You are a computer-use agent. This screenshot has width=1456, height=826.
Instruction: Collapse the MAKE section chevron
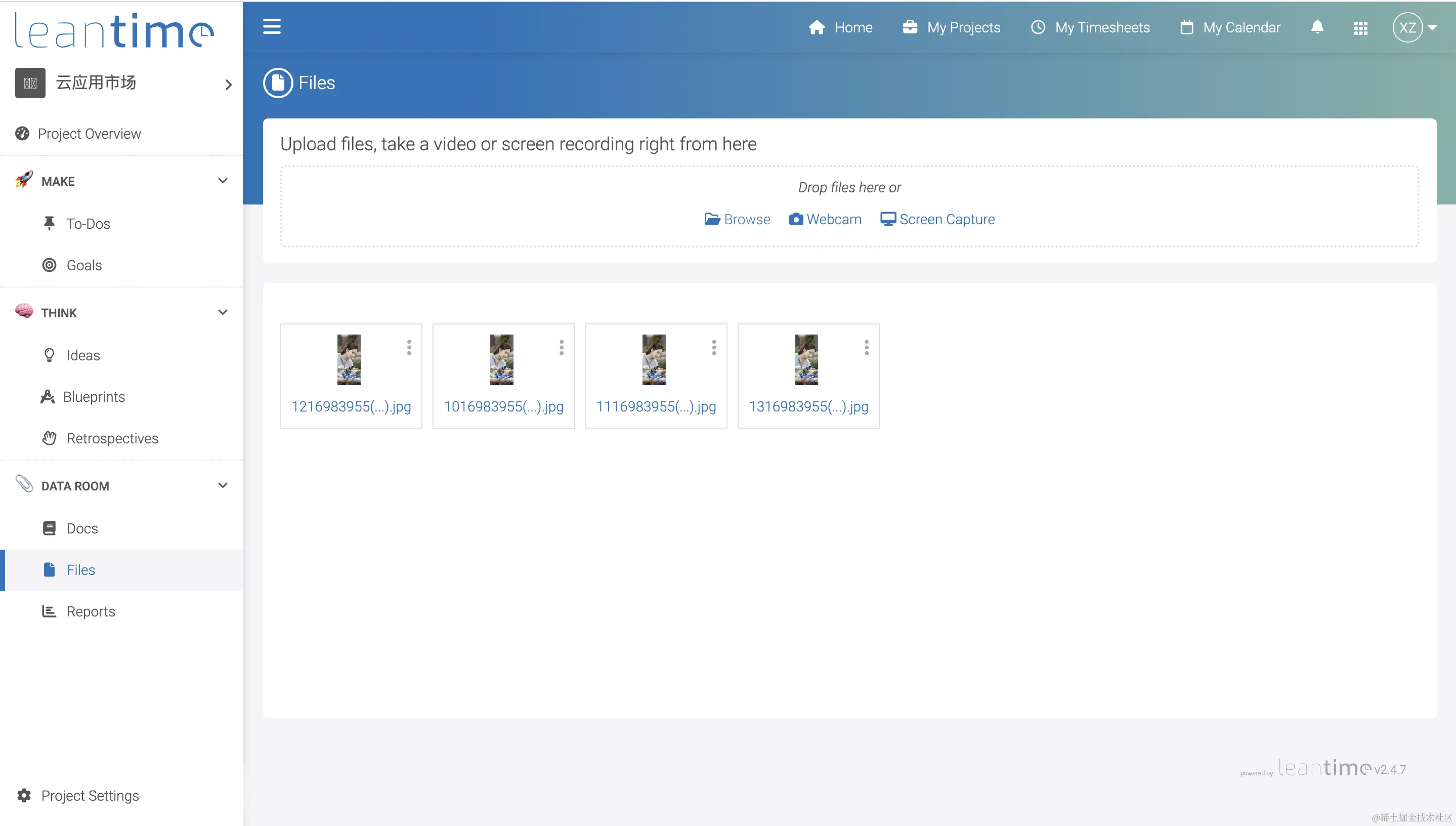point(223,181)
